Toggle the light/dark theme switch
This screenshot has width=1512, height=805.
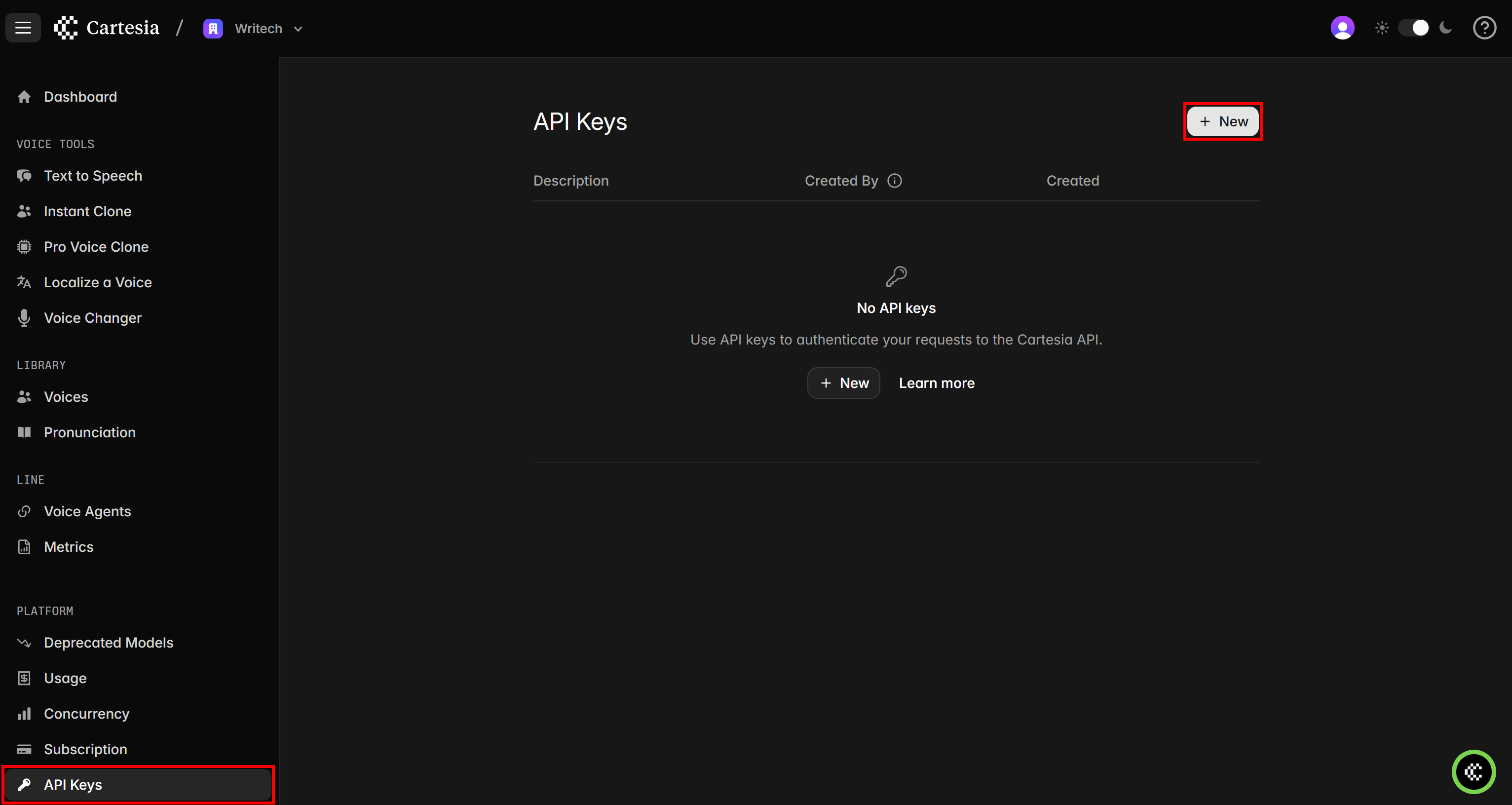[x=1413, y=28]
